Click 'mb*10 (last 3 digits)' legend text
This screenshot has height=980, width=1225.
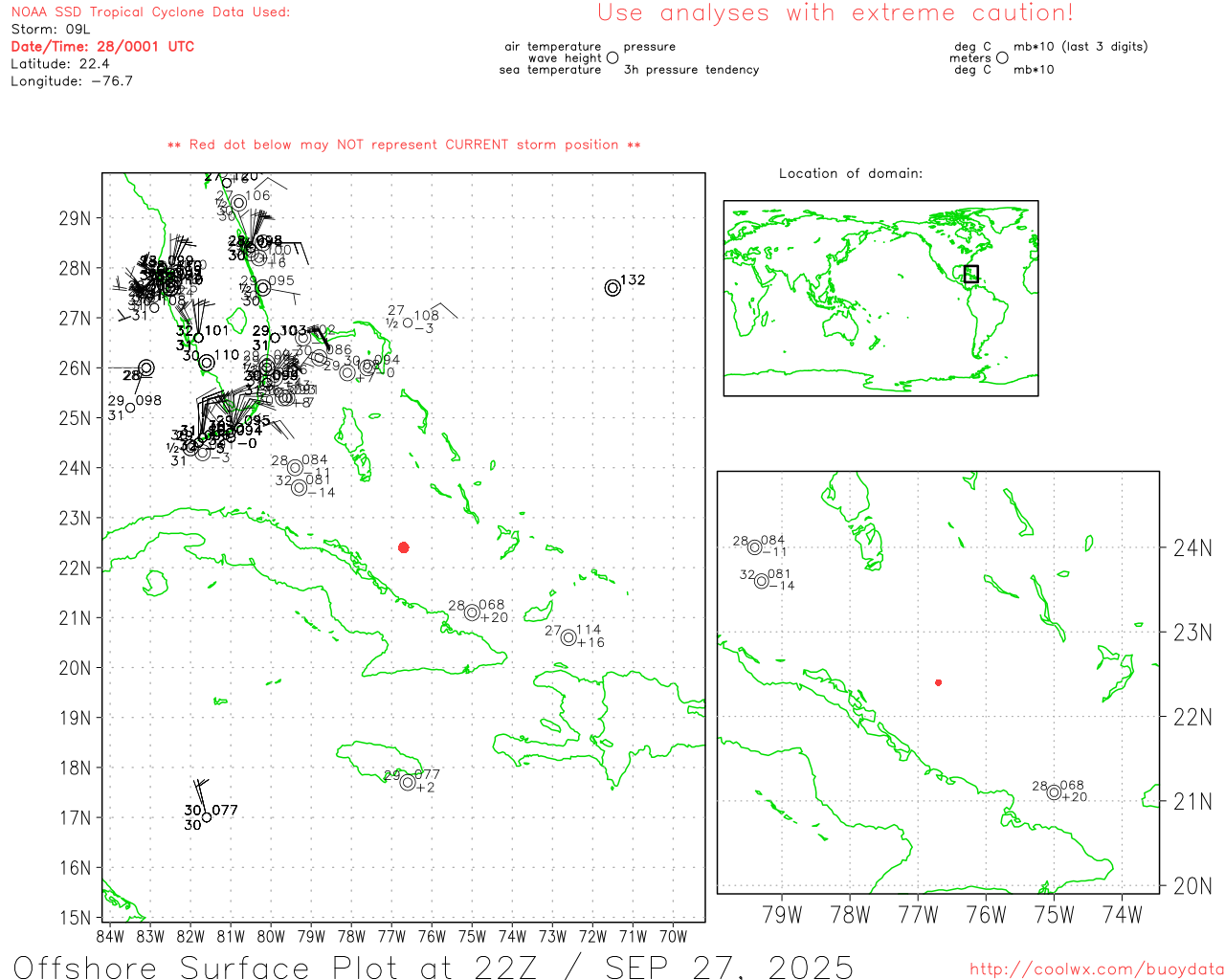pos(1080,46)
